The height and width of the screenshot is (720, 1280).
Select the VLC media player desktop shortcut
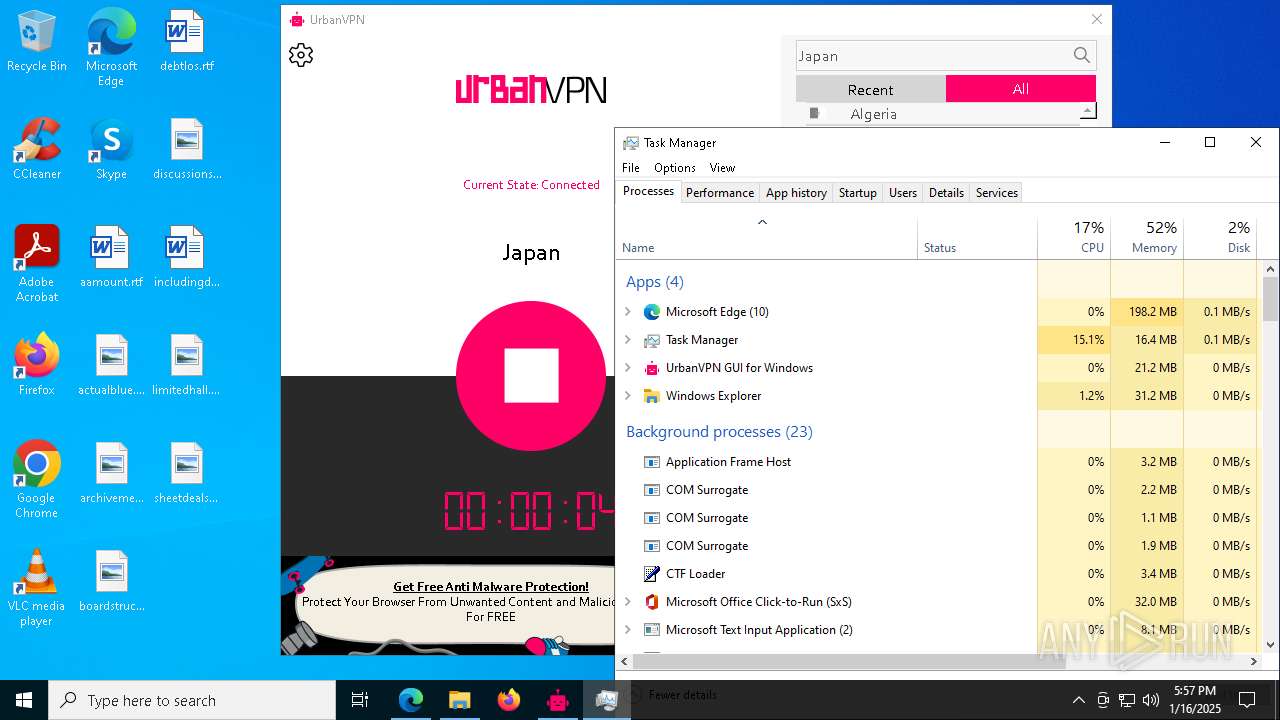(37, 588)
